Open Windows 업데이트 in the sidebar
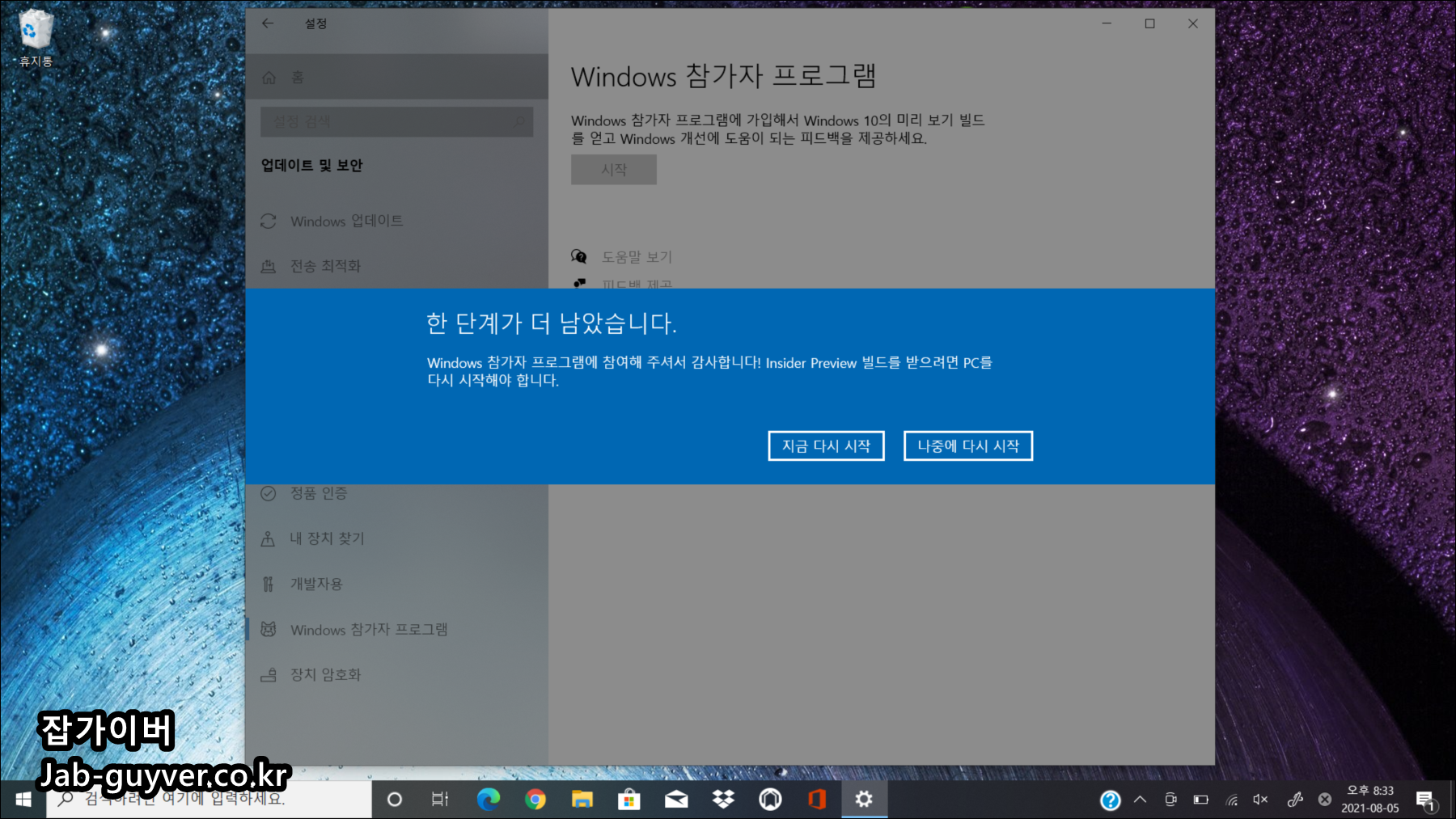This screenshot has width=1456, height=819. [x=396, y=221]
